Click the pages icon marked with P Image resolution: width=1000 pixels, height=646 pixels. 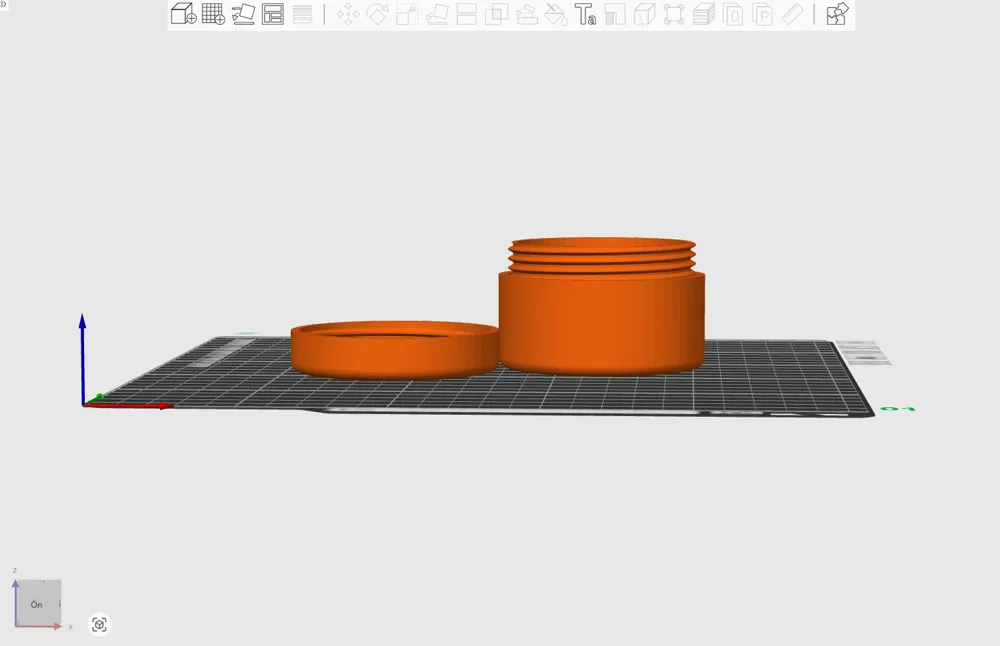pos(763,14)
